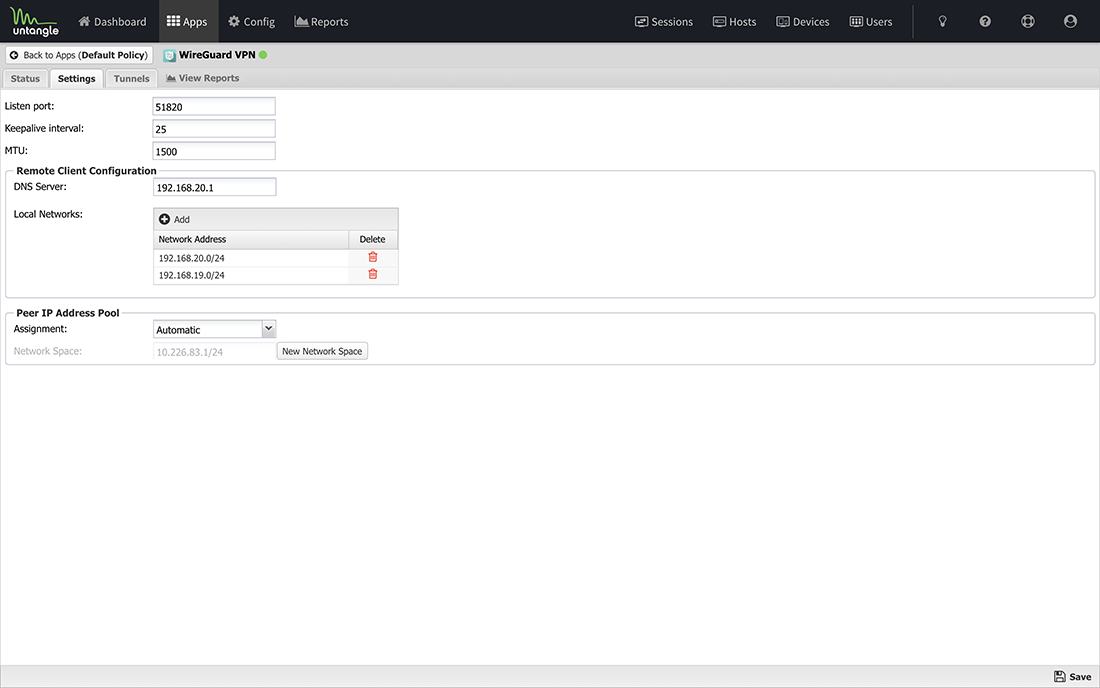Switch to the Status tab
This screenshot has width=1100, height=688.
coord(25,79)
